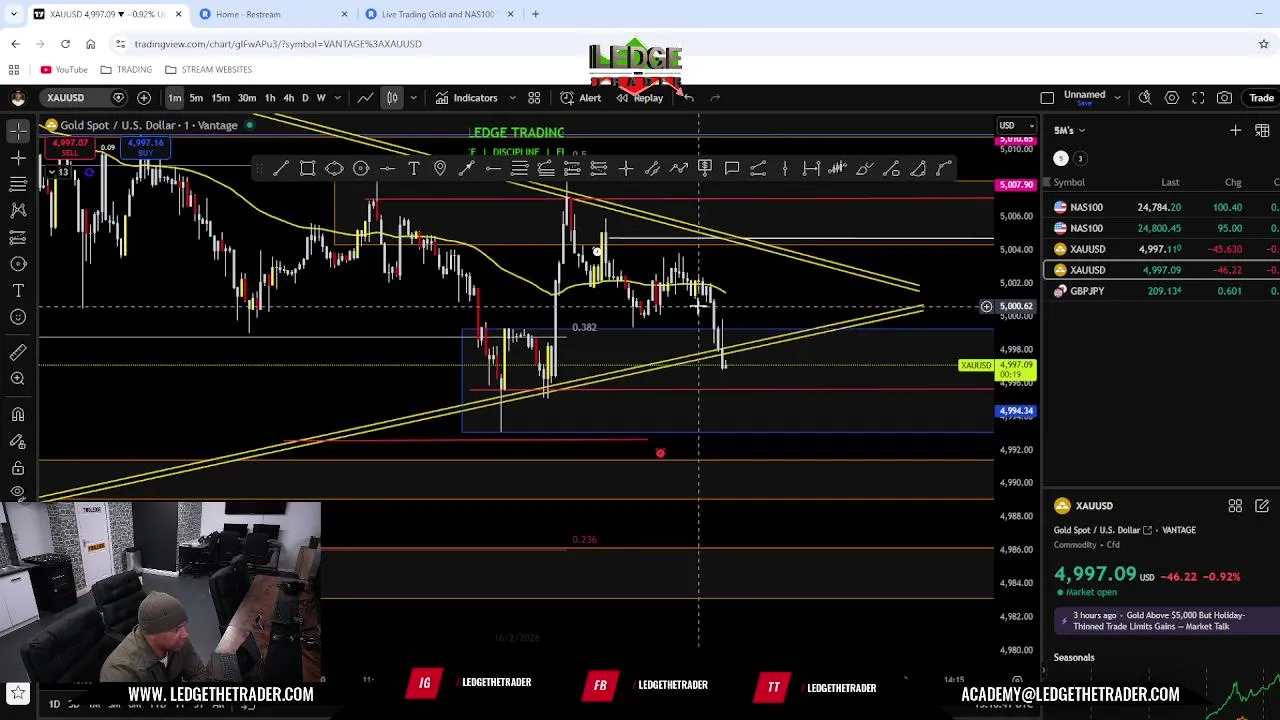Switch to 5m timeframe

pyautogui.click(x=196, y=97)
